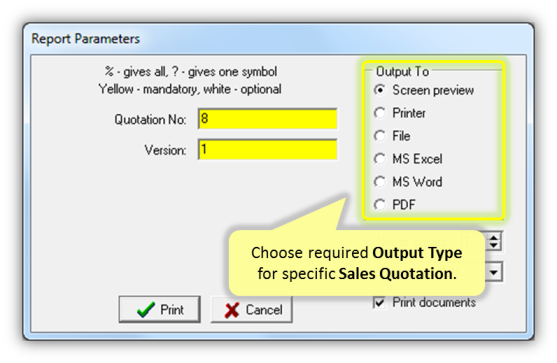
Task: Click the yellow Output Type callout bubble
Action: pyautogui.click(x=357, y=263)
